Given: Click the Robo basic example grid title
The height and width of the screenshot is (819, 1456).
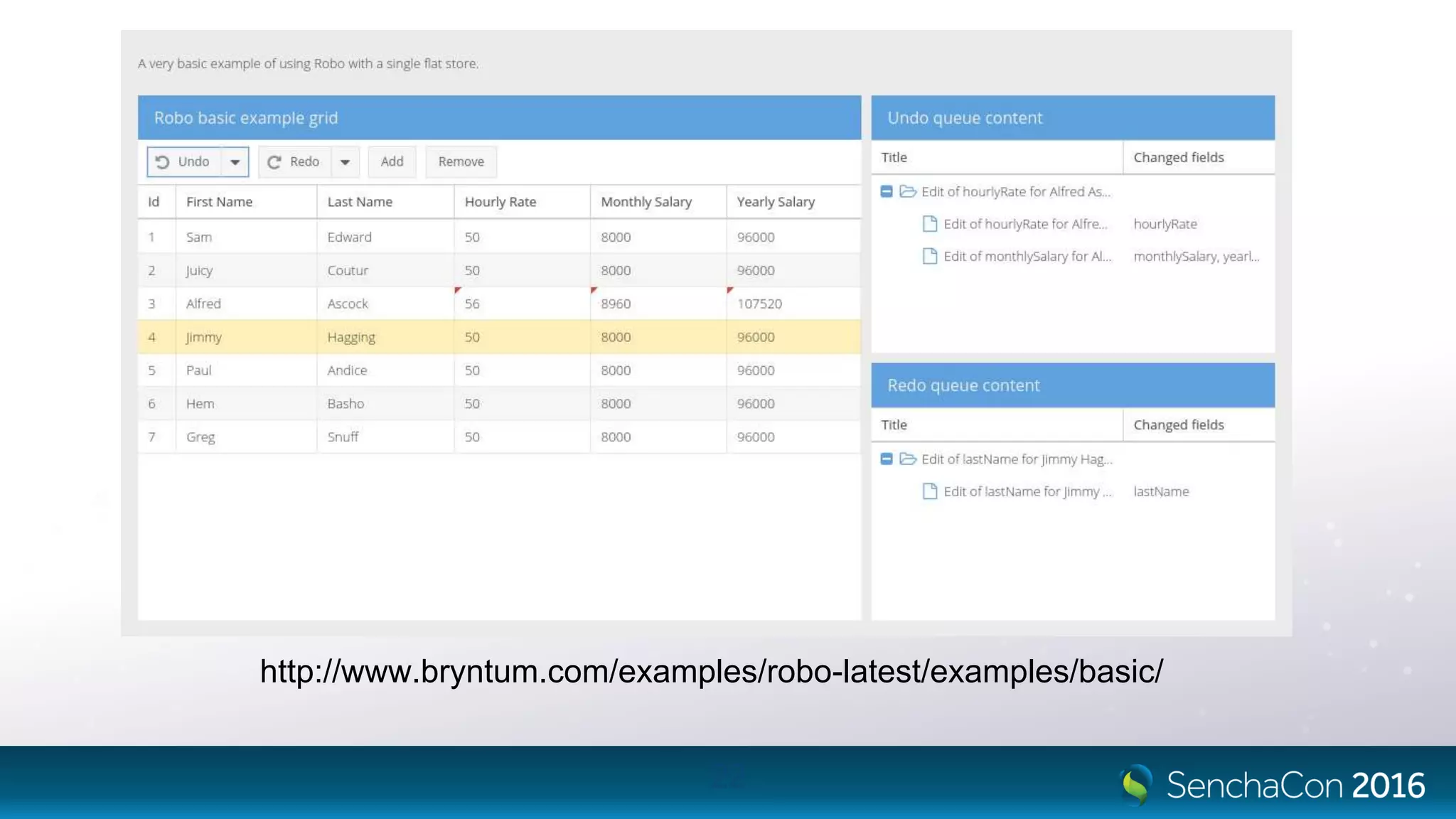Looking at the screenshot, I should point(246,118).
